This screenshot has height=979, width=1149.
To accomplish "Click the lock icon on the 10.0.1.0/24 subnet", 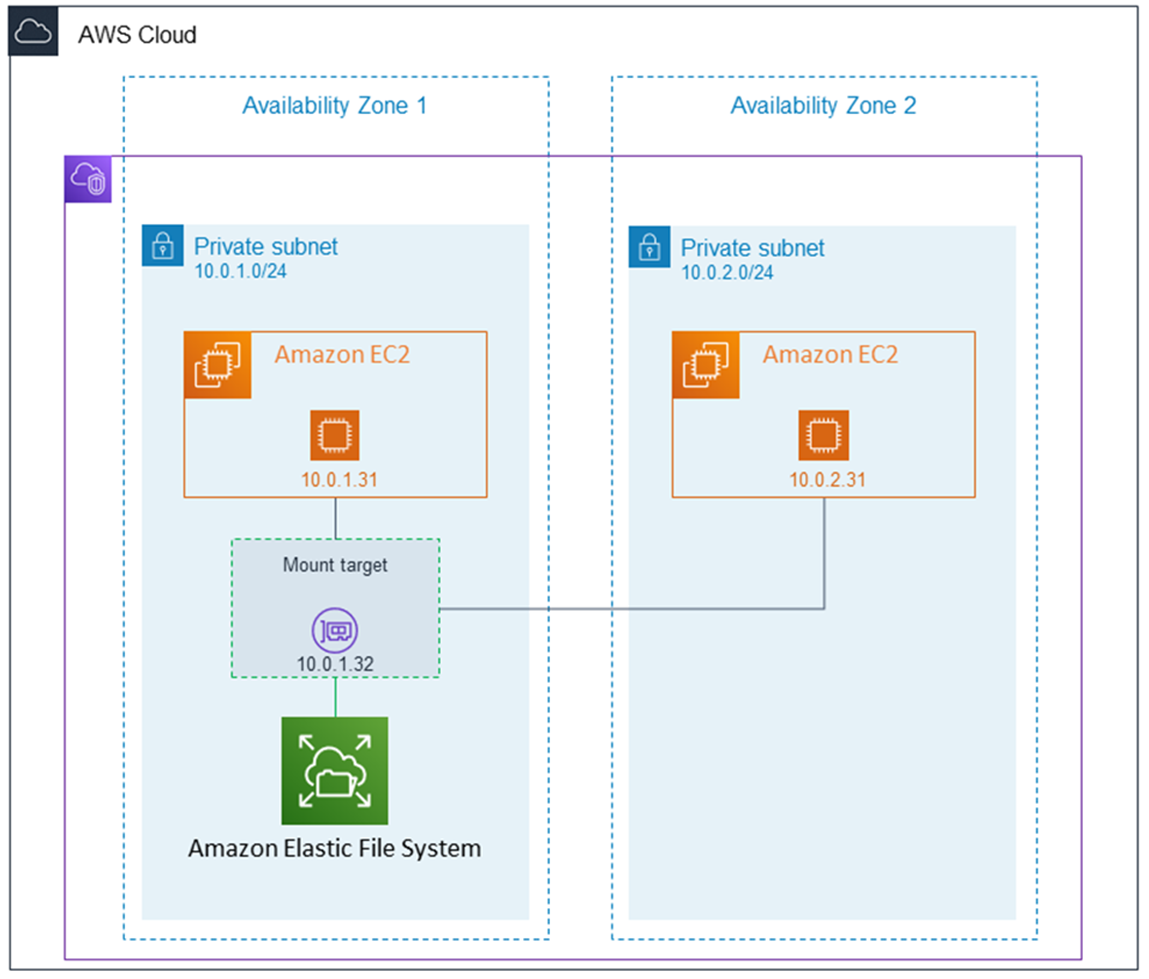I will (x=162, y=247).
